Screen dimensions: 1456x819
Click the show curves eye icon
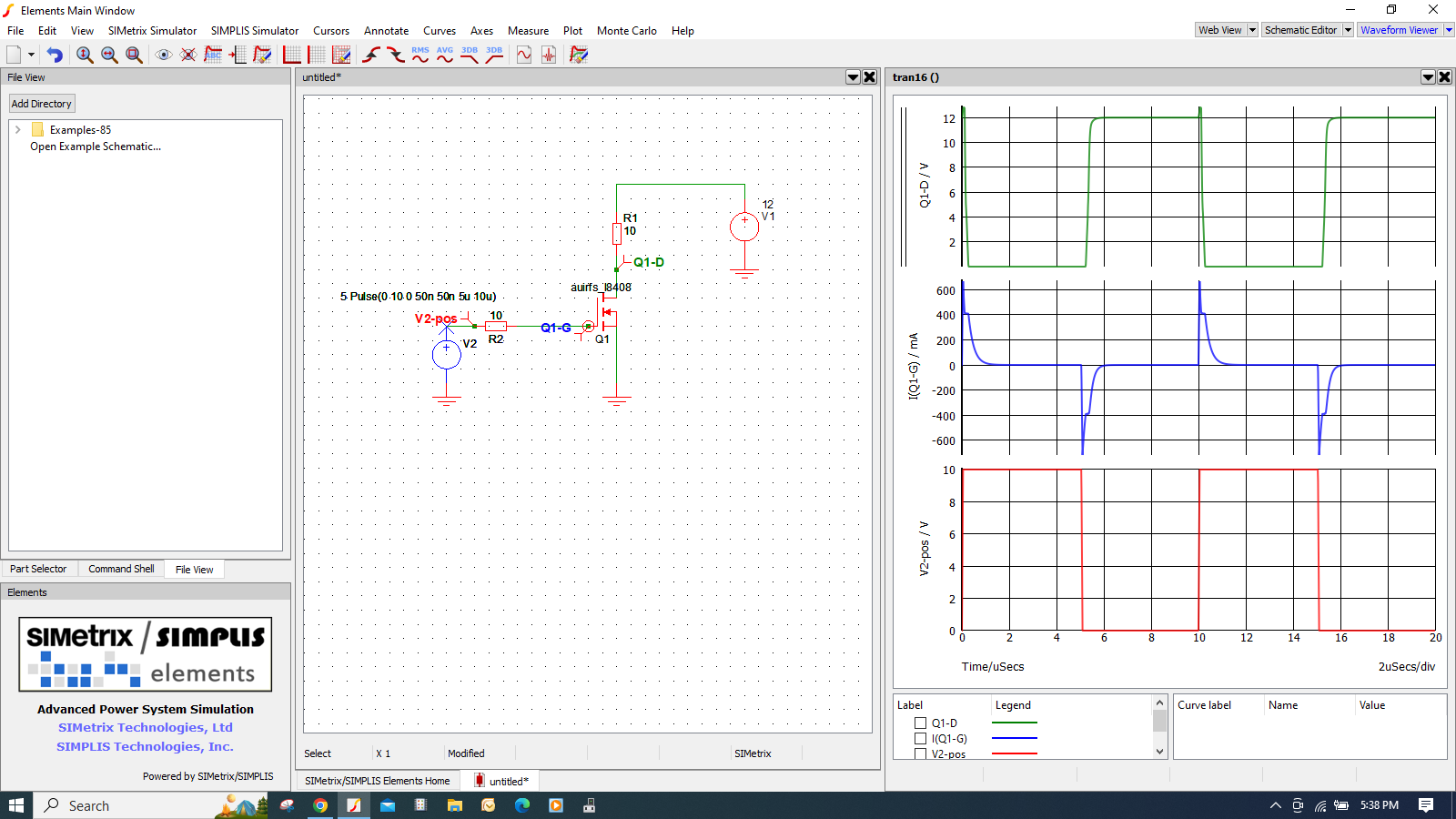[x=164, y=55]
